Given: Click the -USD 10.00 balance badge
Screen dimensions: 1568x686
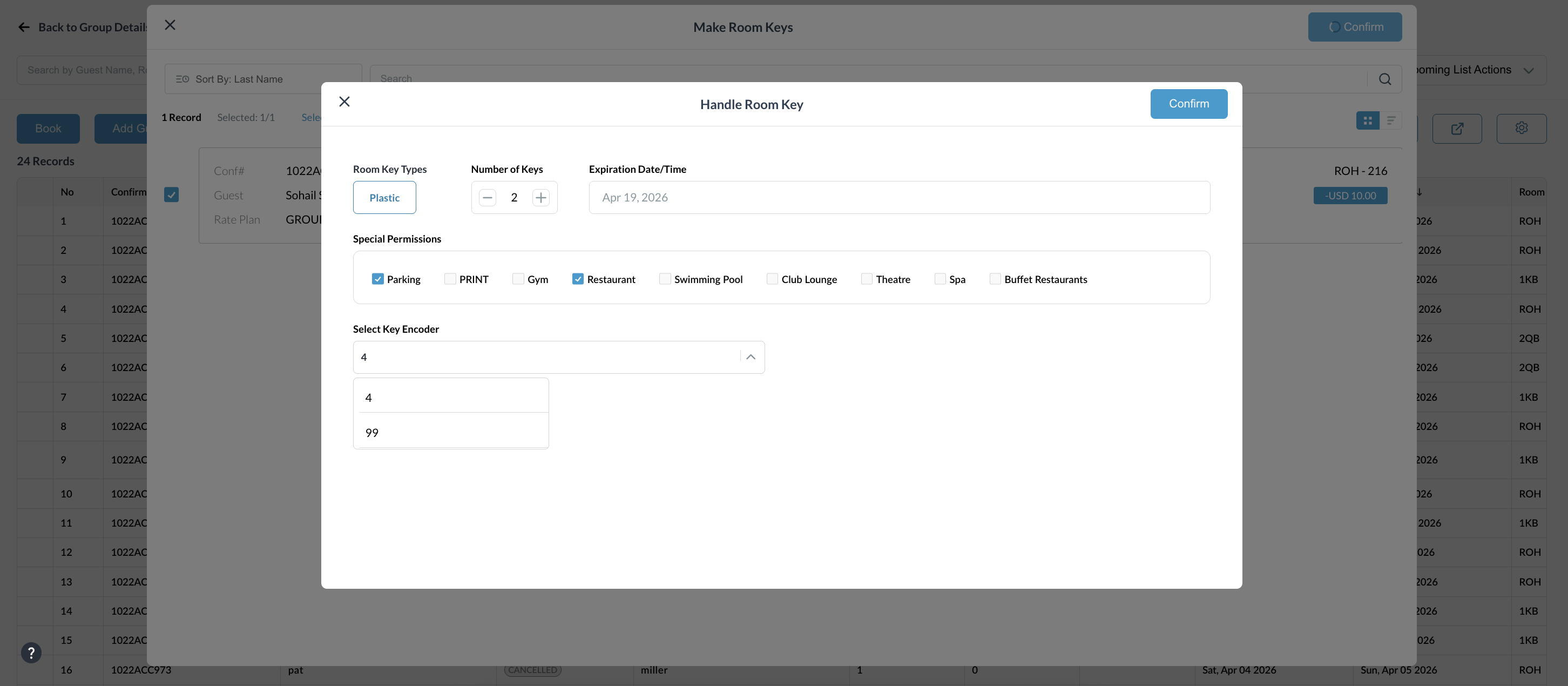Looking at the screenshot, I should pyautogui.click(x=1350, y=196).
